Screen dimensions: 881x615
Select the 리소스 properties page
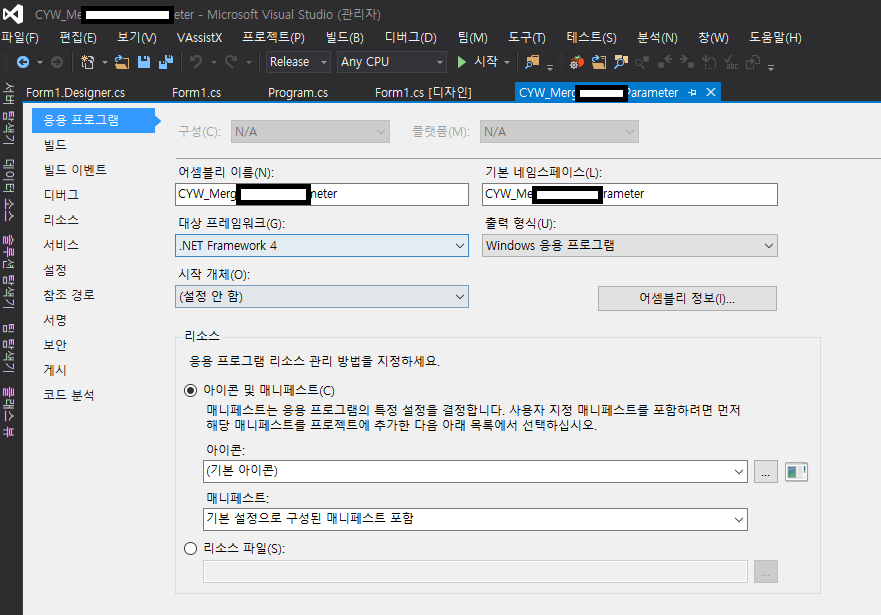pyautogui.click(x=61, y=220)
